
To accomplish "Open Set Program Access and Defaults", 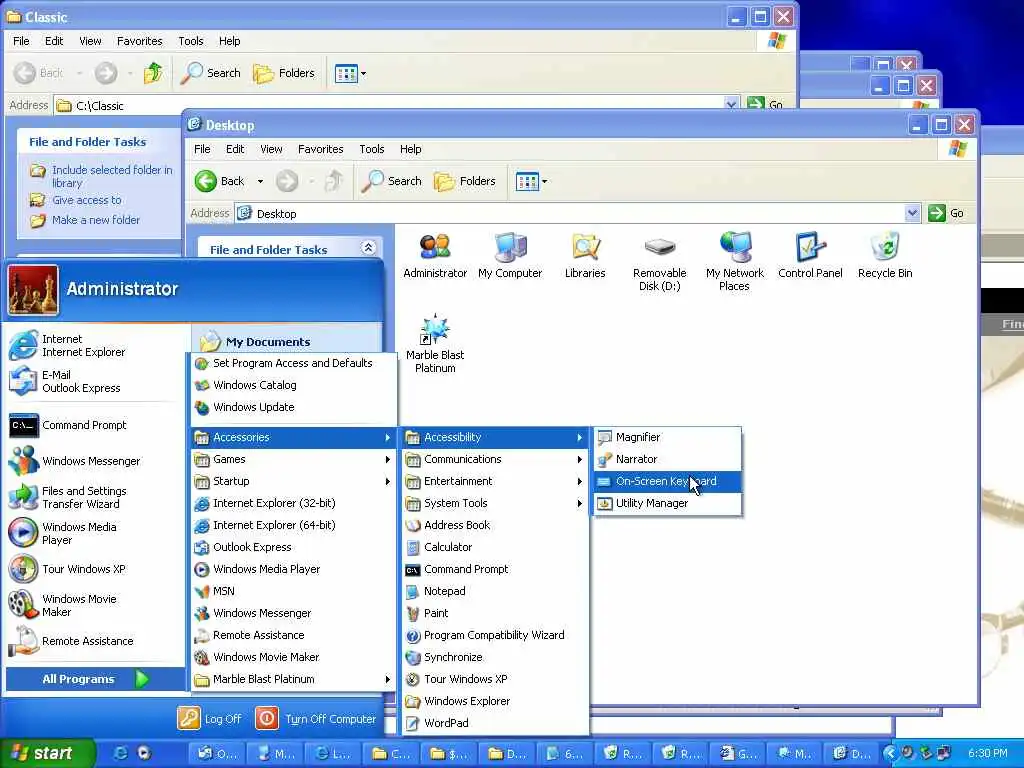I will (293, 363).
